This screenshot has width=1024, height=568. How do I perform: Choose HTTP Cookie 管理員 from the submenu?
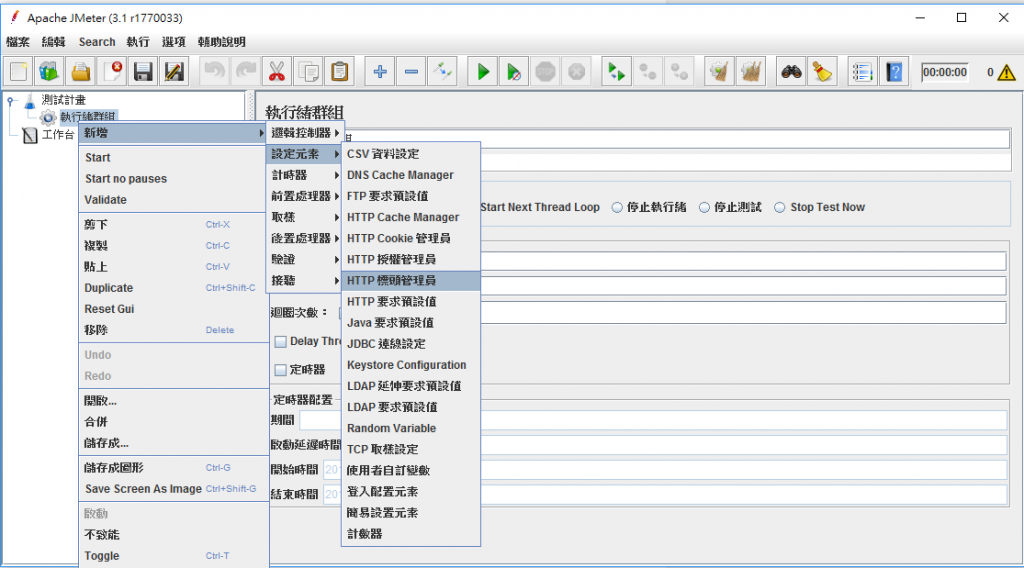(411, 238)
